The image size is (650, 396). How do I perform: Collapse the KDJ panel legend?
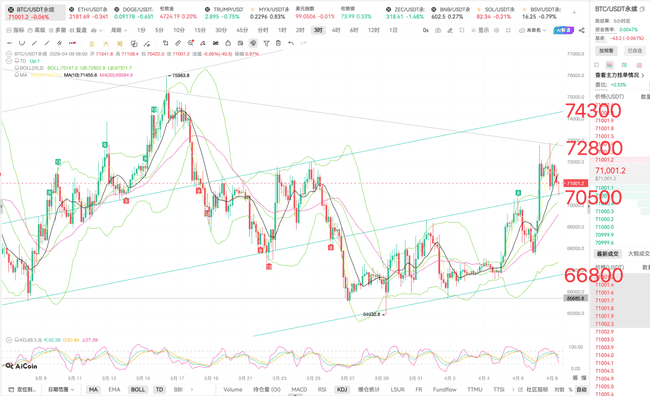coord(9,340)
